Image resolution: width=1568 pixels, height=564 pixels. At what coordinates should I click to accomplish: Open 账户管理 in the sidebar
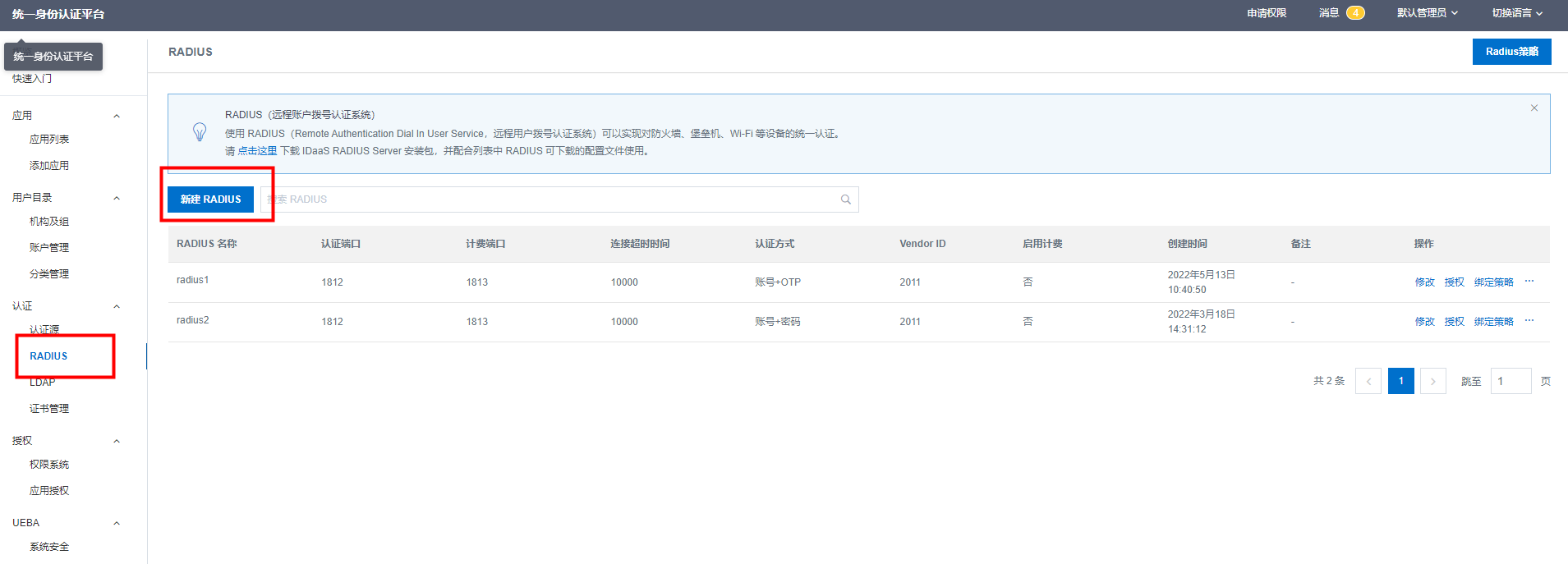pos(49,248)
